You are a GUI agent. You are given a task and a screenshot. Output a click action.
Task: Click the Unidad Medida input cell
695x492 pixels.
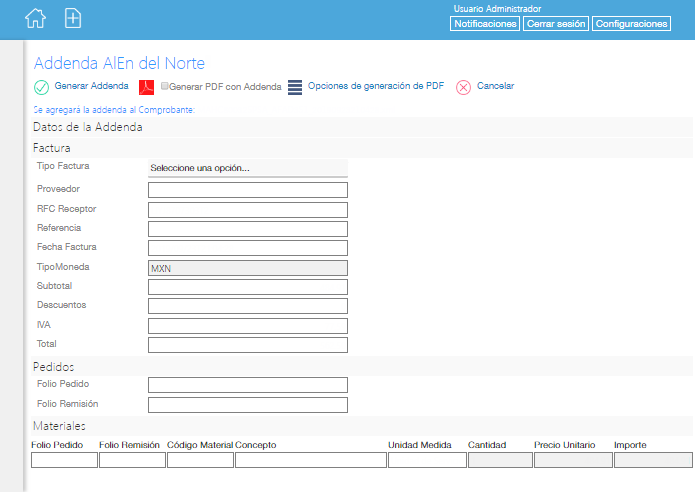point(427,460)
